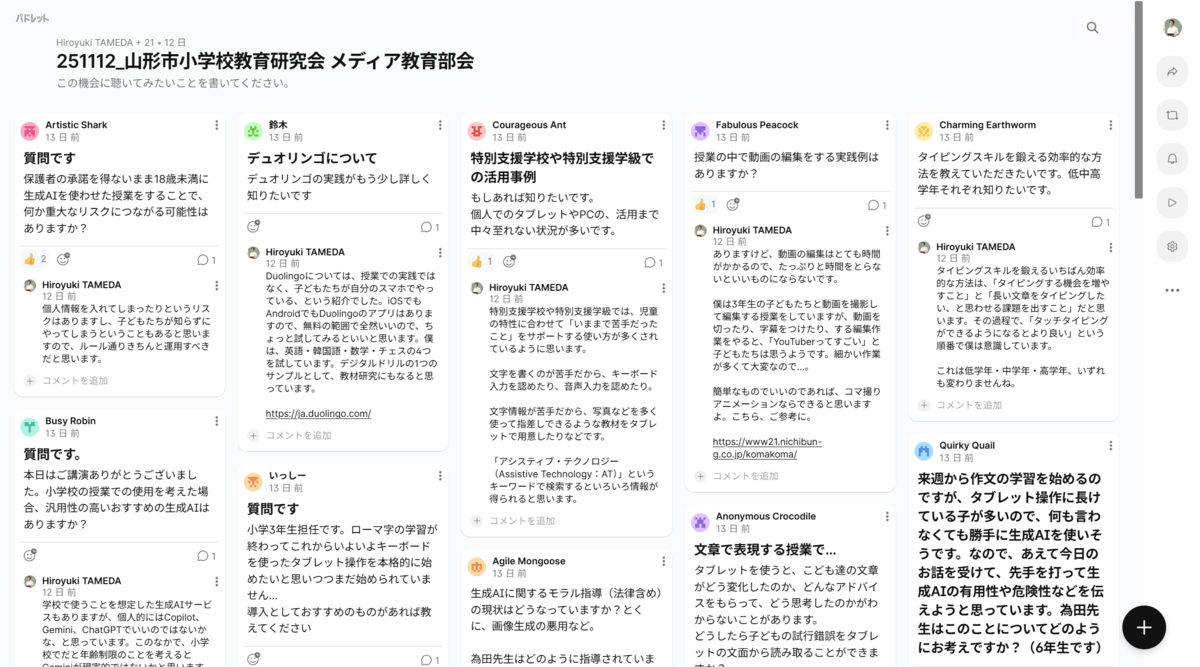1200x667 pixels.
Task: Add a new post with plus button
Action: point(1144,627)
